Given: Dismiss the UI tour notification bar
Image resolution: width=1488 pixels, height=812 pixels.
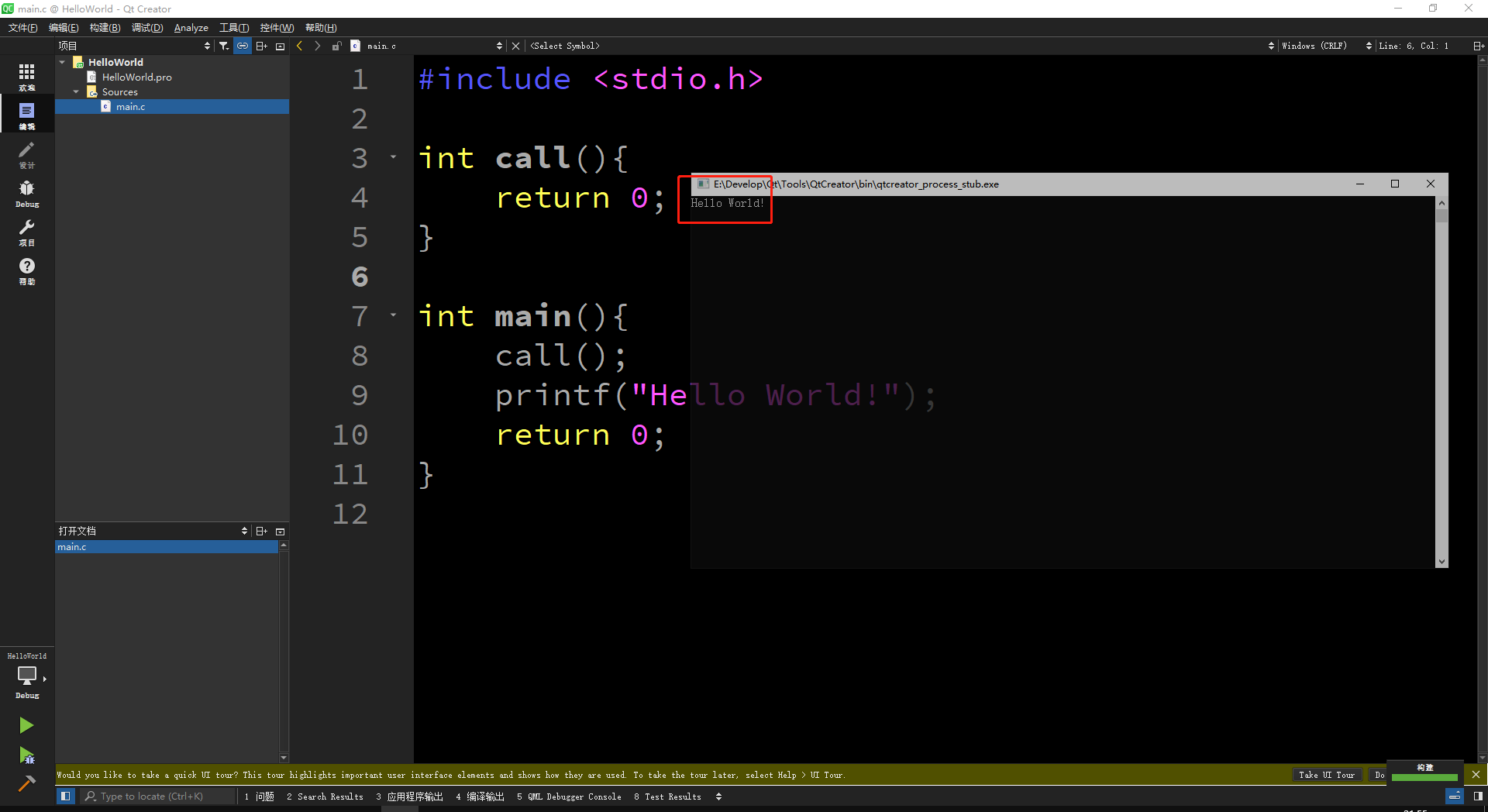Looking at the screenshot, I should pos(1476,774).
